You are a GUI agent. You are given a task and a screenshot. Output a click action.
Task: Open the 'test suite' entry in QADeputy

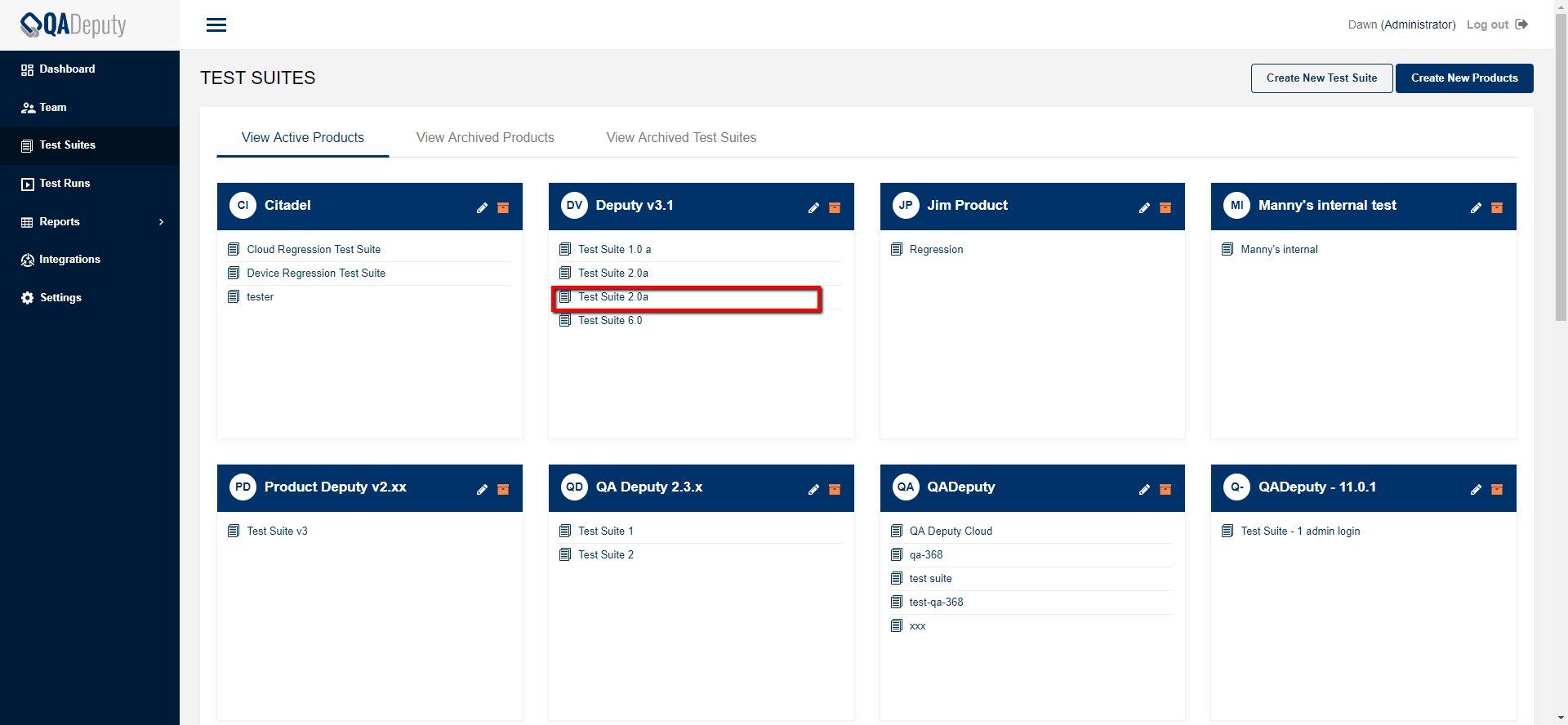(x=930, y=578)
